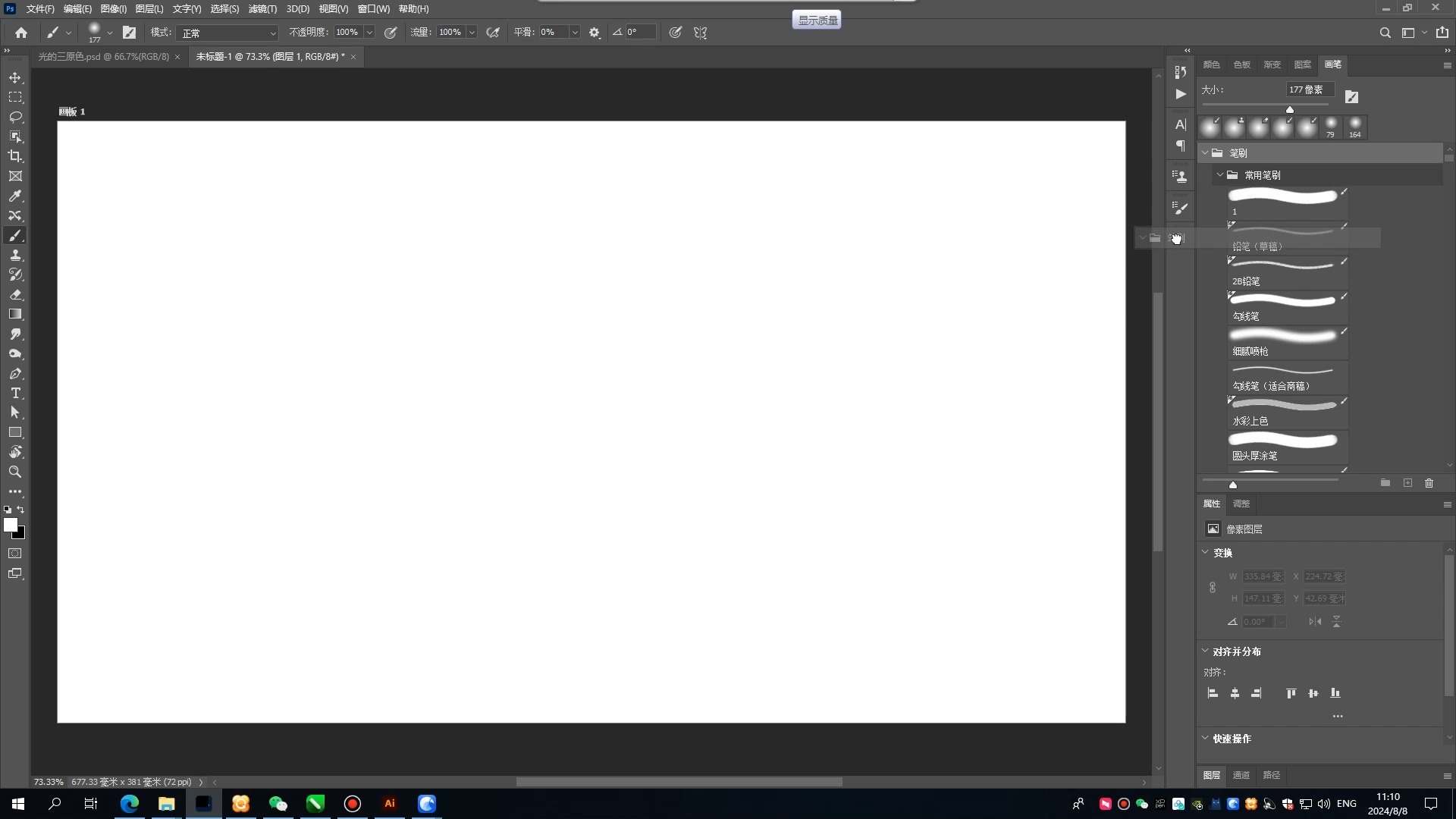1456x819 pixels.
Task: Select the Rectangle shape tool
Action: point(15,432)
